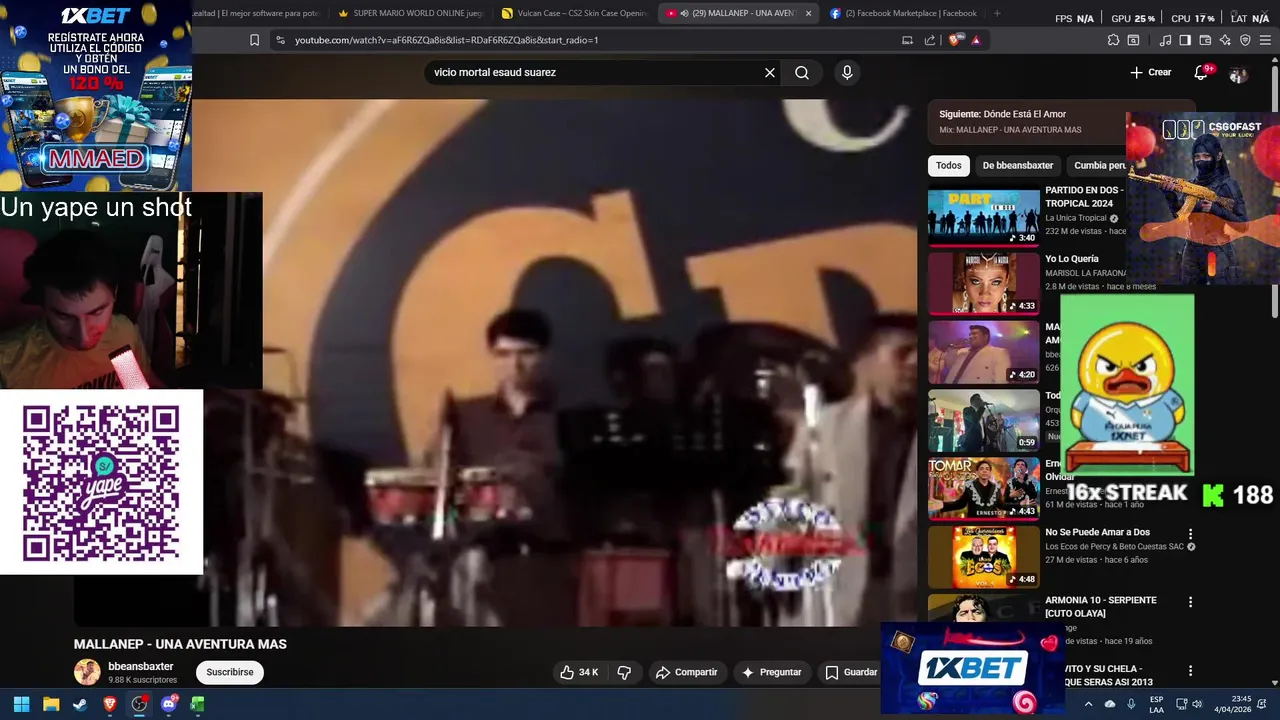This screenshot has height=720, width=1280.
Task: Expand the system tray hidden icons chevron
Action: coord(1088,704)
